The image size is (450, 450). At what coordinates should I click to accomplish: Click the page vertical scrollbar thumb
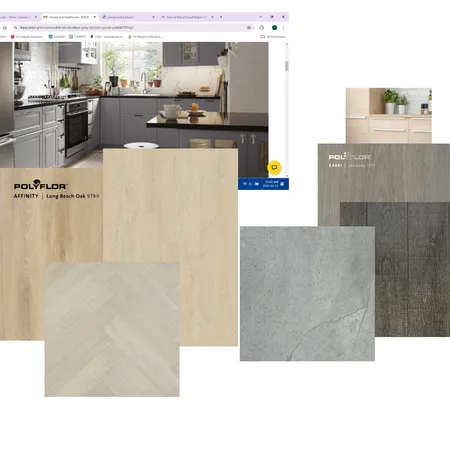[287, 66]
